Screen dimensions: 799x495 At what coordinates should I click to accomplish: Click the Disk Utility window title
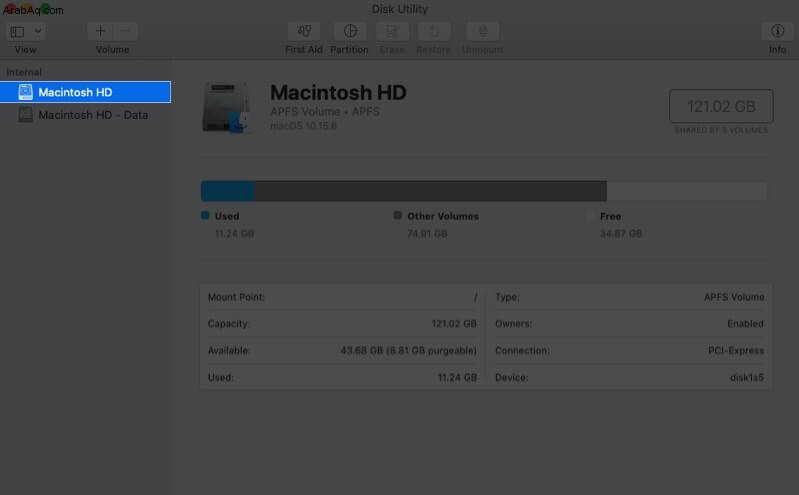(x=400, y=9)
